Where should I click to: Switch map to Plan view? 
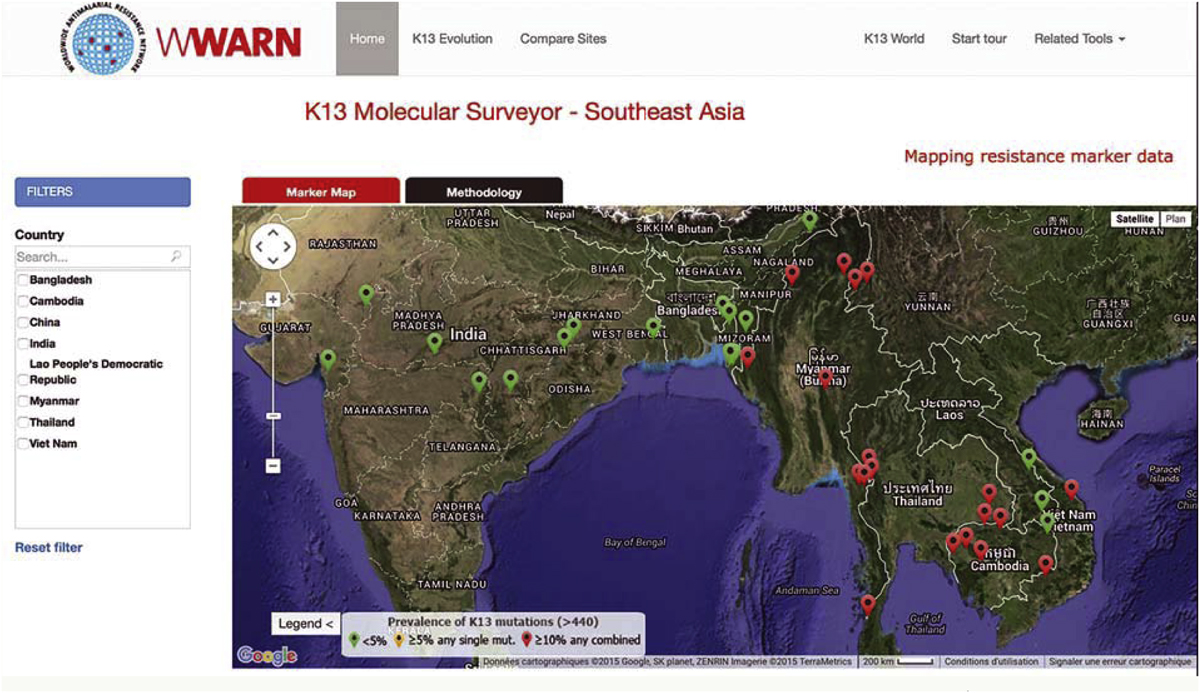pyautogui.click(x=1175, y=219)
